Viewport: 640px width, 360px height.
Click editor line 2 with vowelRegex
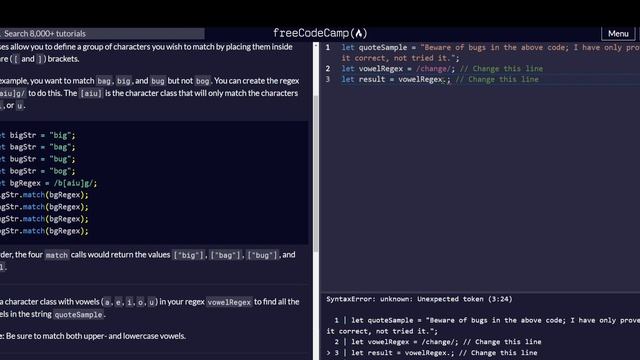(442, 69)
